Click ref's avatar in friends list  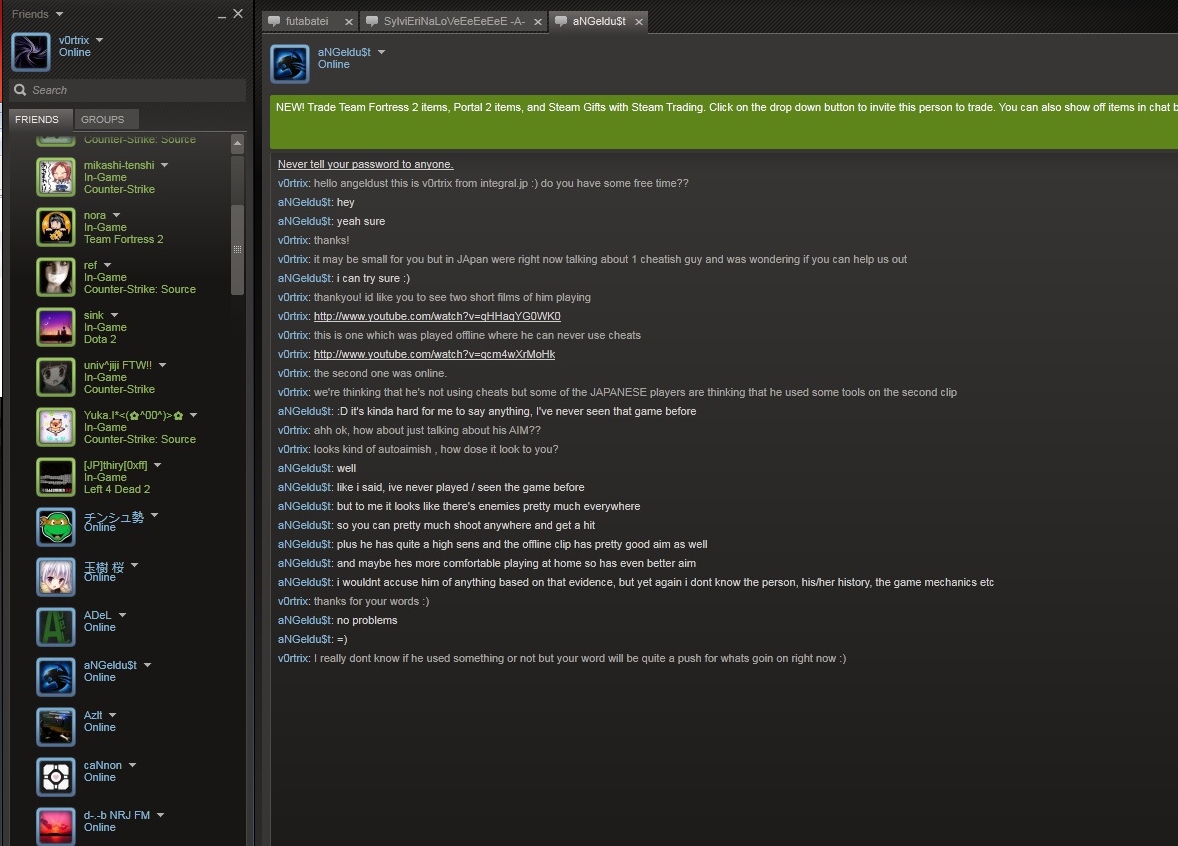(x=56, y=276)
